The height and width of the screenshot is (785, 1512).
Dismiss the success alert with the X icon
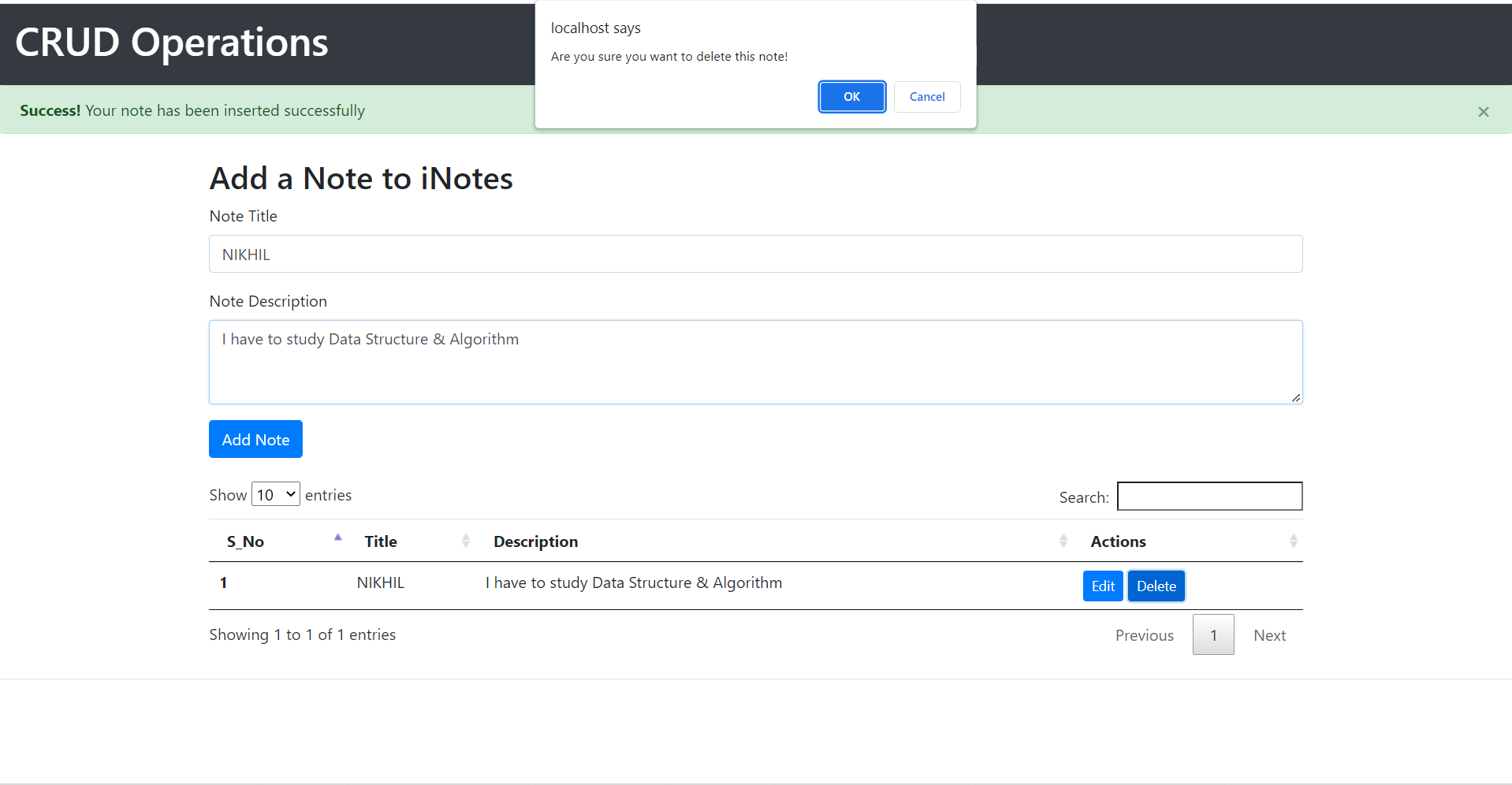[1484, 112]
